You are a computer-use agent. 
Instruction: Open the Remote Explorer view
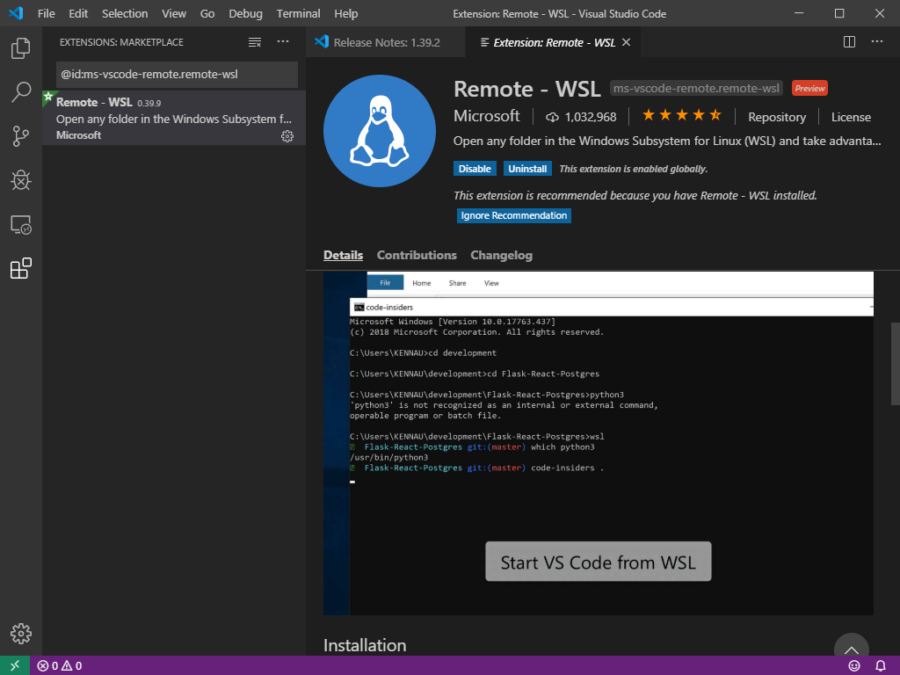click(x=20, y=225)
